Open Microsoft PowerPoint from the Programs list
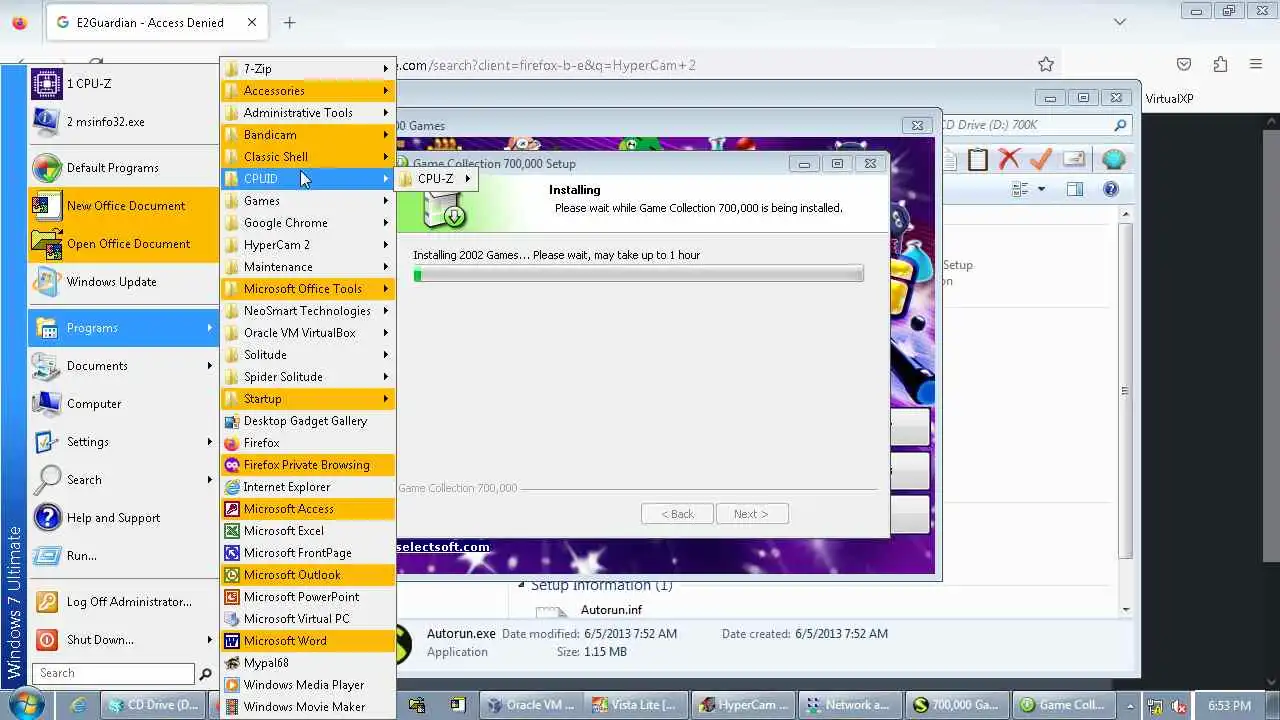This screenshot has height=720, width=1280. (308, 597)
